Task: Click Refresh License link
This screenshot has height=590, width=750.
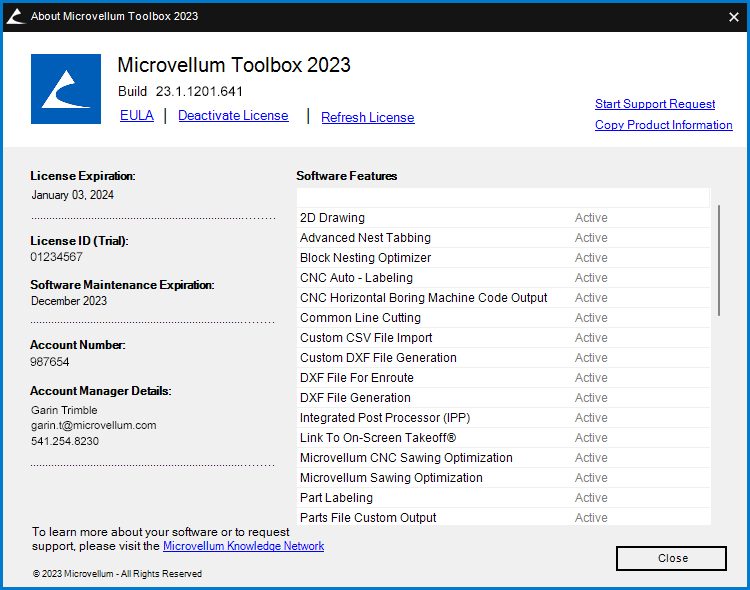Action: tap(367, 118)
